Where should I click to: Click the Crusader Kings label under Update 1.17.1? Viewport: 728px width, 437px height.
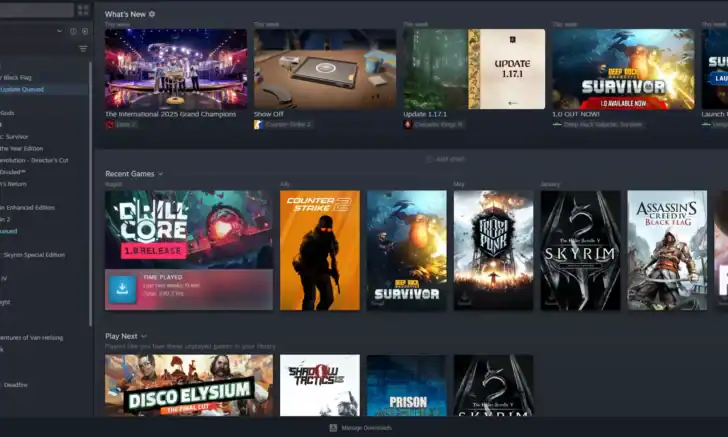[439, 124]
